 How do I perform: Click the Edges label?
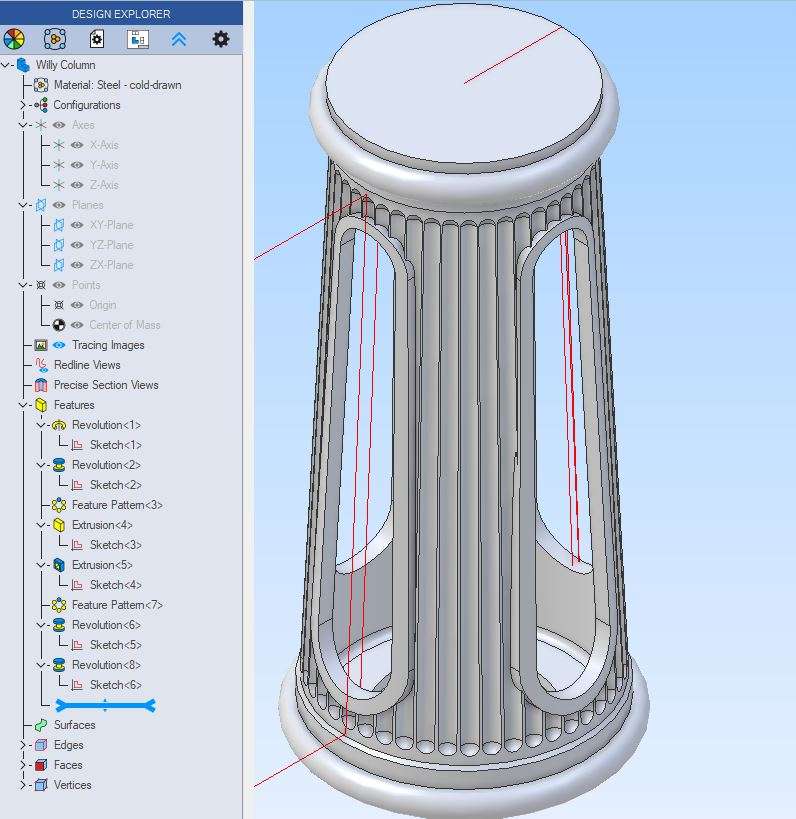coord(68,745)
